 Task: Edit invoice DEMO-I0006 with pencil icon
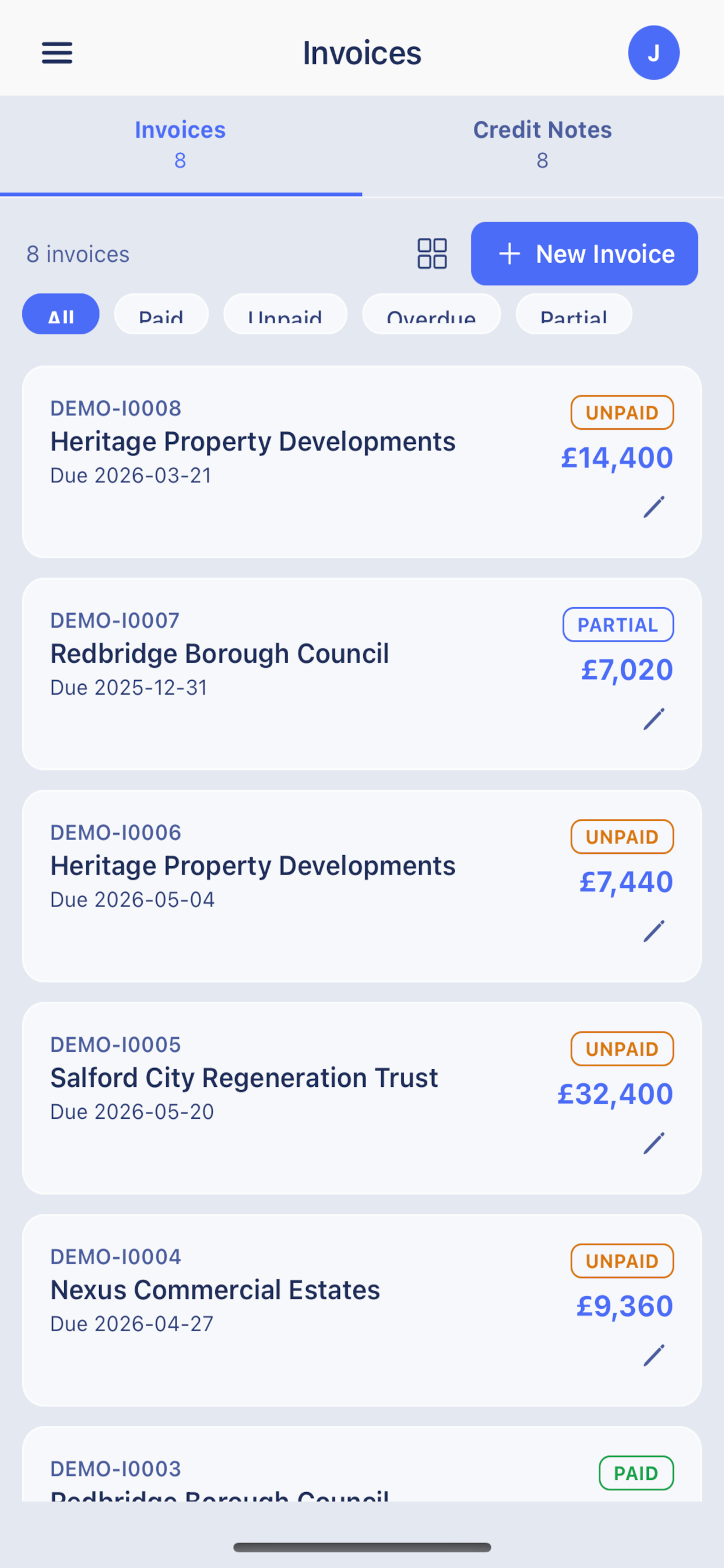point(653,932)
